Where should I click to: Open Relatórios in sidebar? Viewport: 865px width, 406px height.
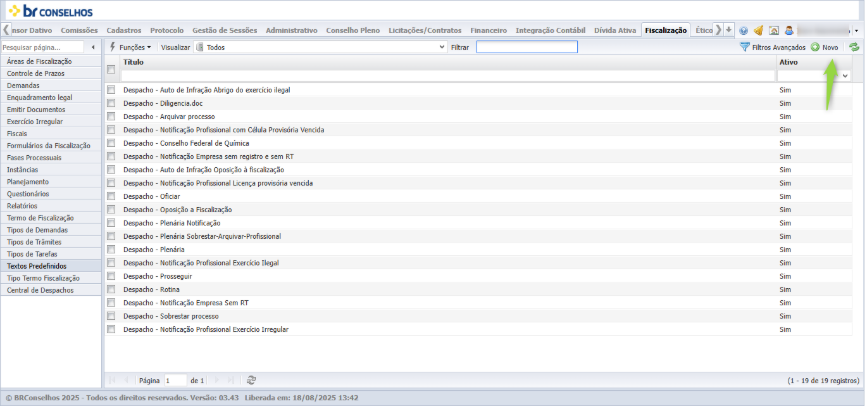click(x=51, y=206)
